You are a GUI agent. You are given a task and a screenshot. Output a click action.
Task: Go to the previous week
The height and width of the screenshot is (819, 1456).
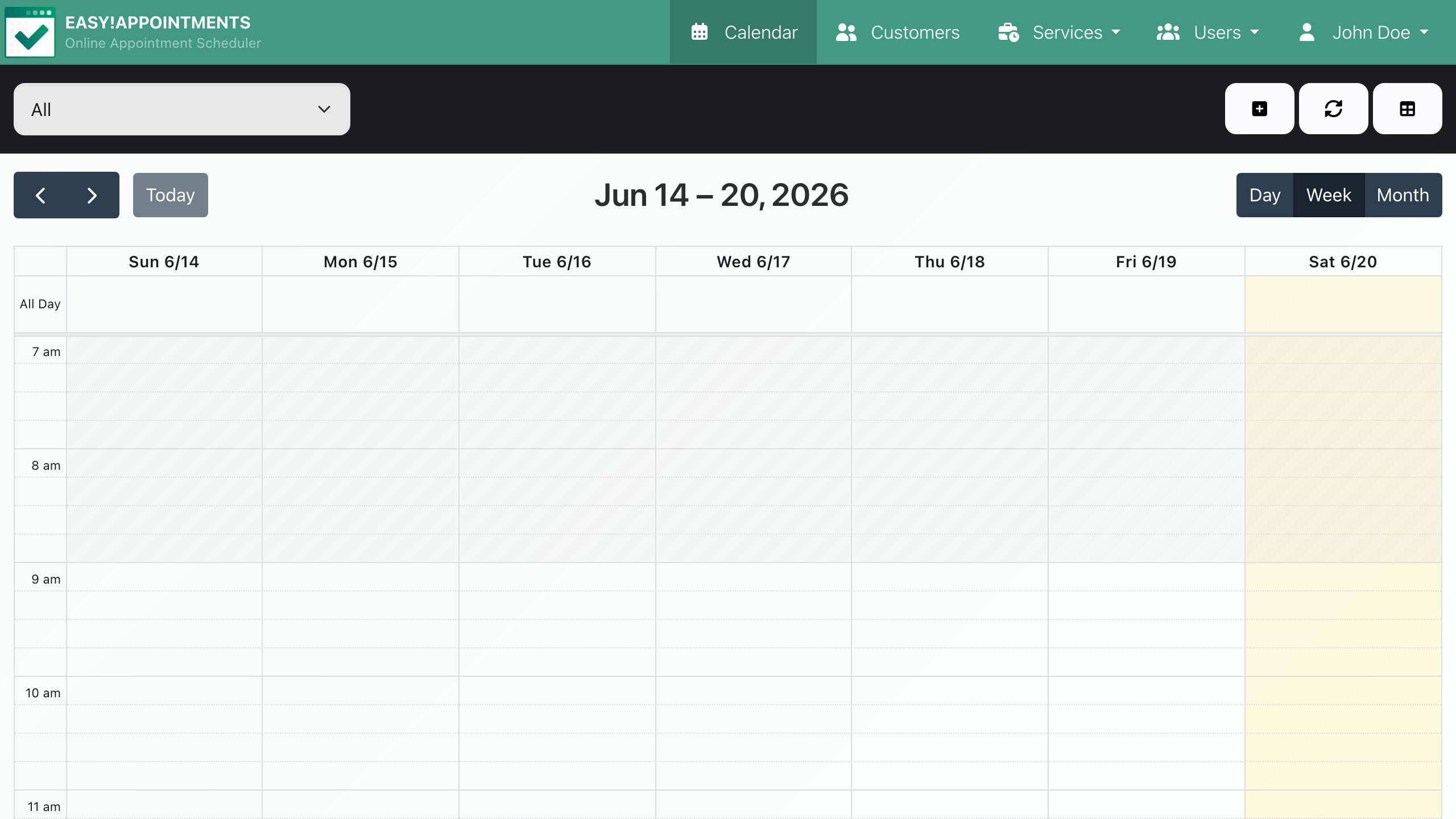coord(40,195)
